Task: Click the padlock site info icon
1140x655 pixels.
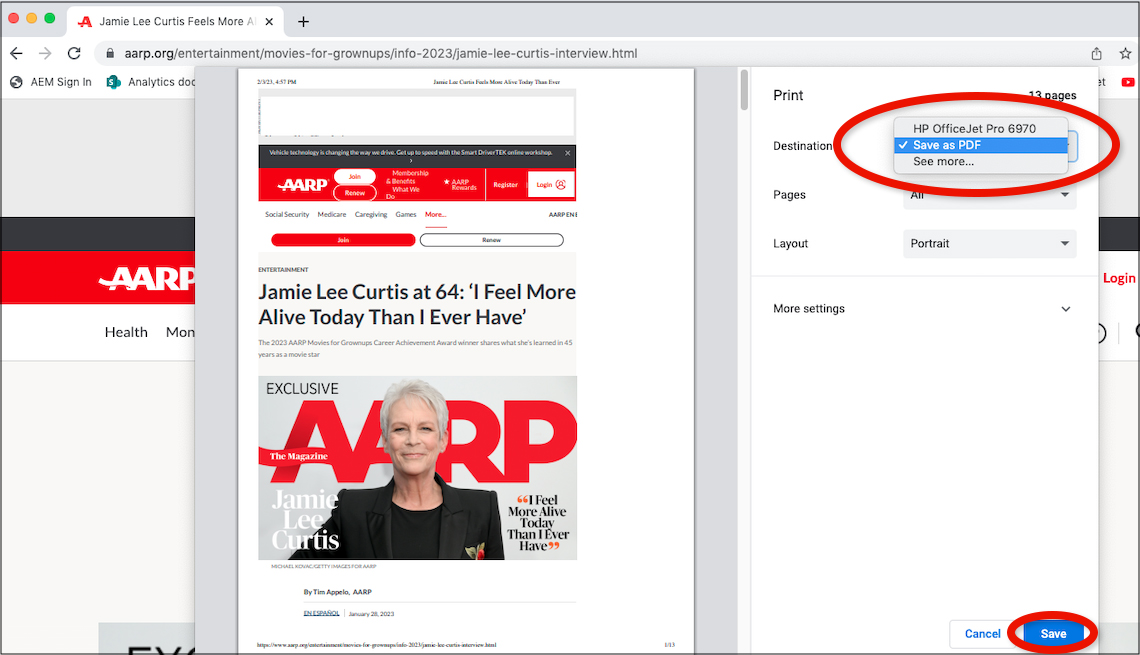Action: (110, 53)
